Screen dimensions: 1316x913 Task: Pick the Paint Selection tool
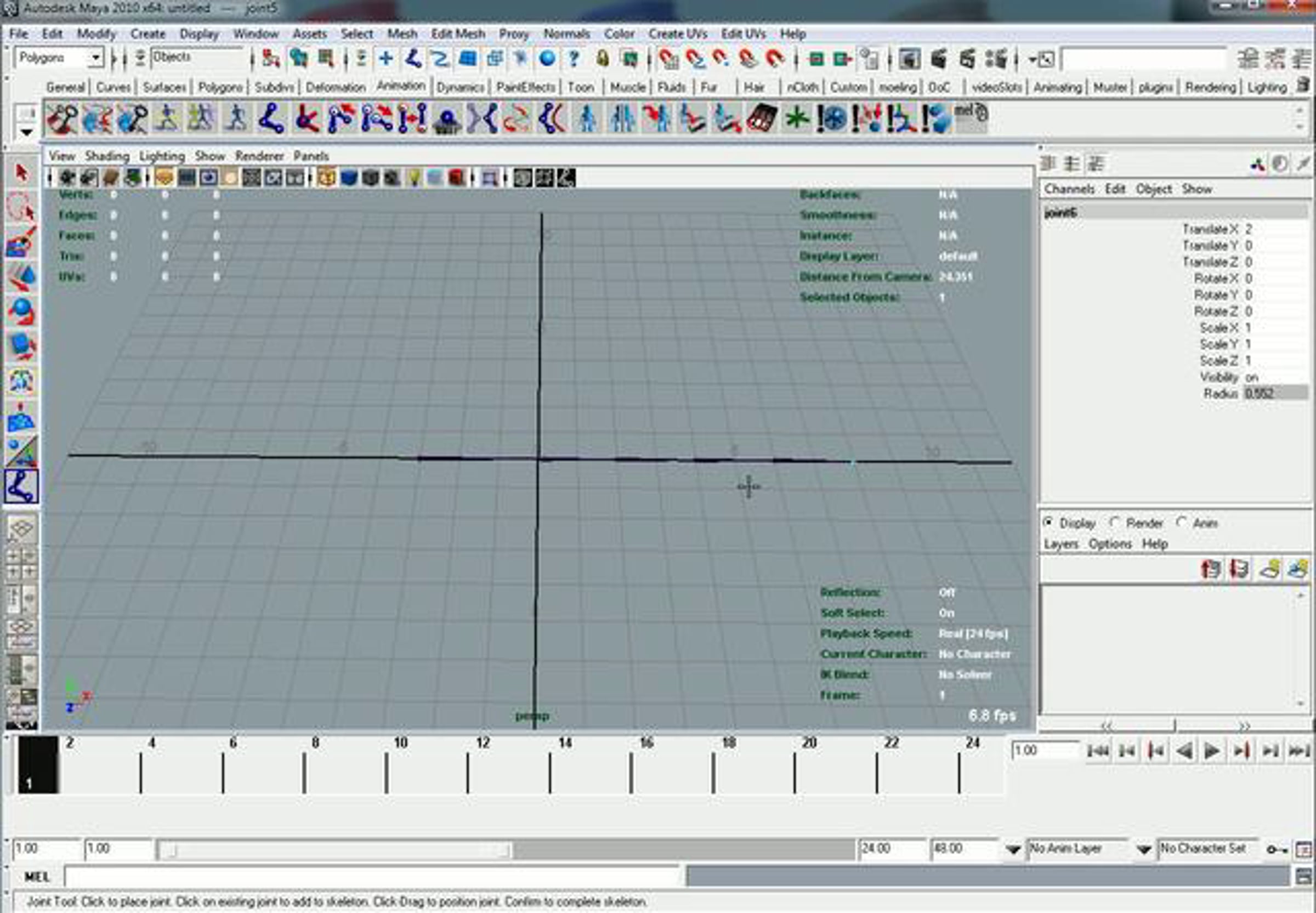click(x=21, y=242)
